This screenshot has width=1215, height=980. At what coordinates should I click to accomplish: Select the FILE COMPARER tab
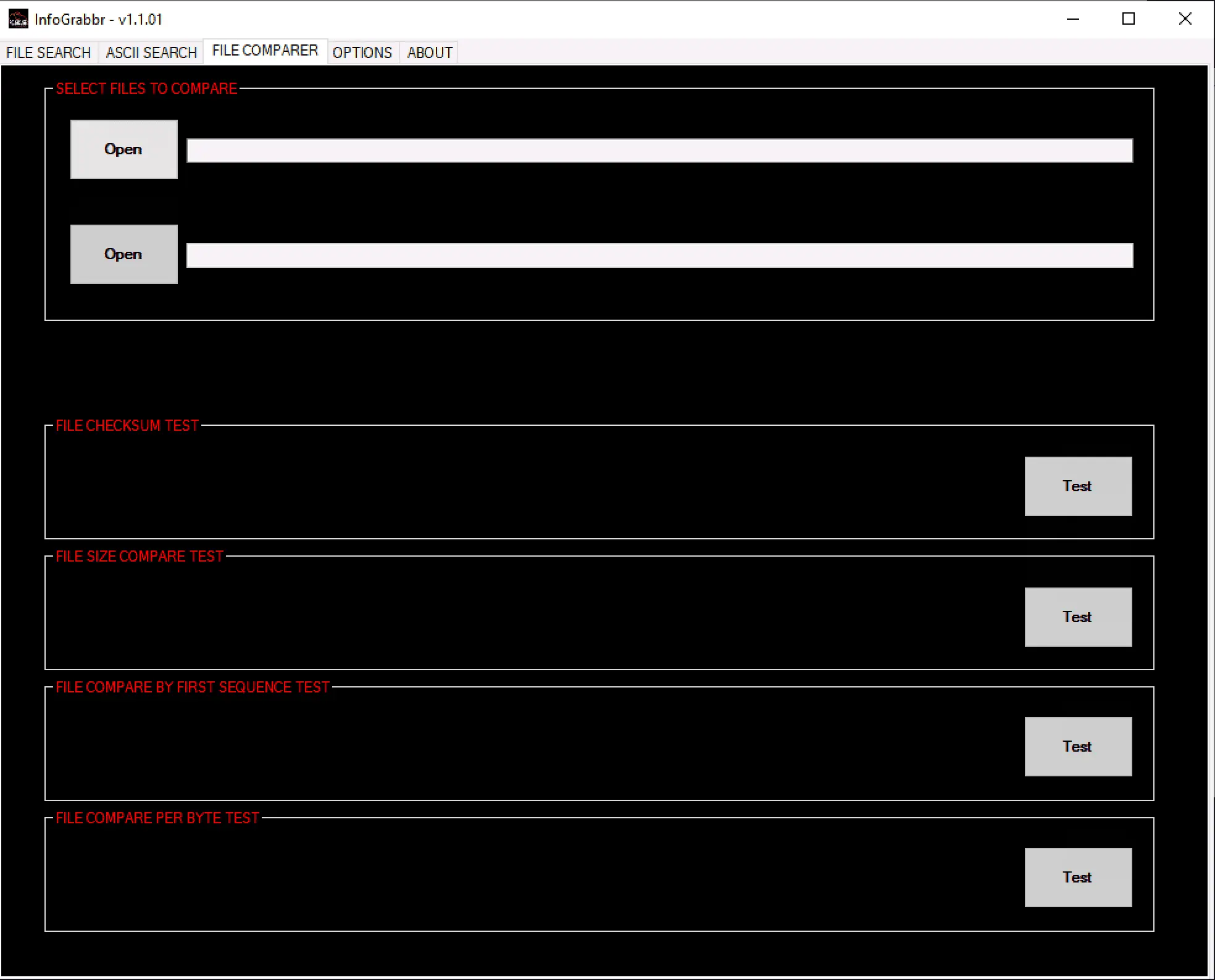265,51
